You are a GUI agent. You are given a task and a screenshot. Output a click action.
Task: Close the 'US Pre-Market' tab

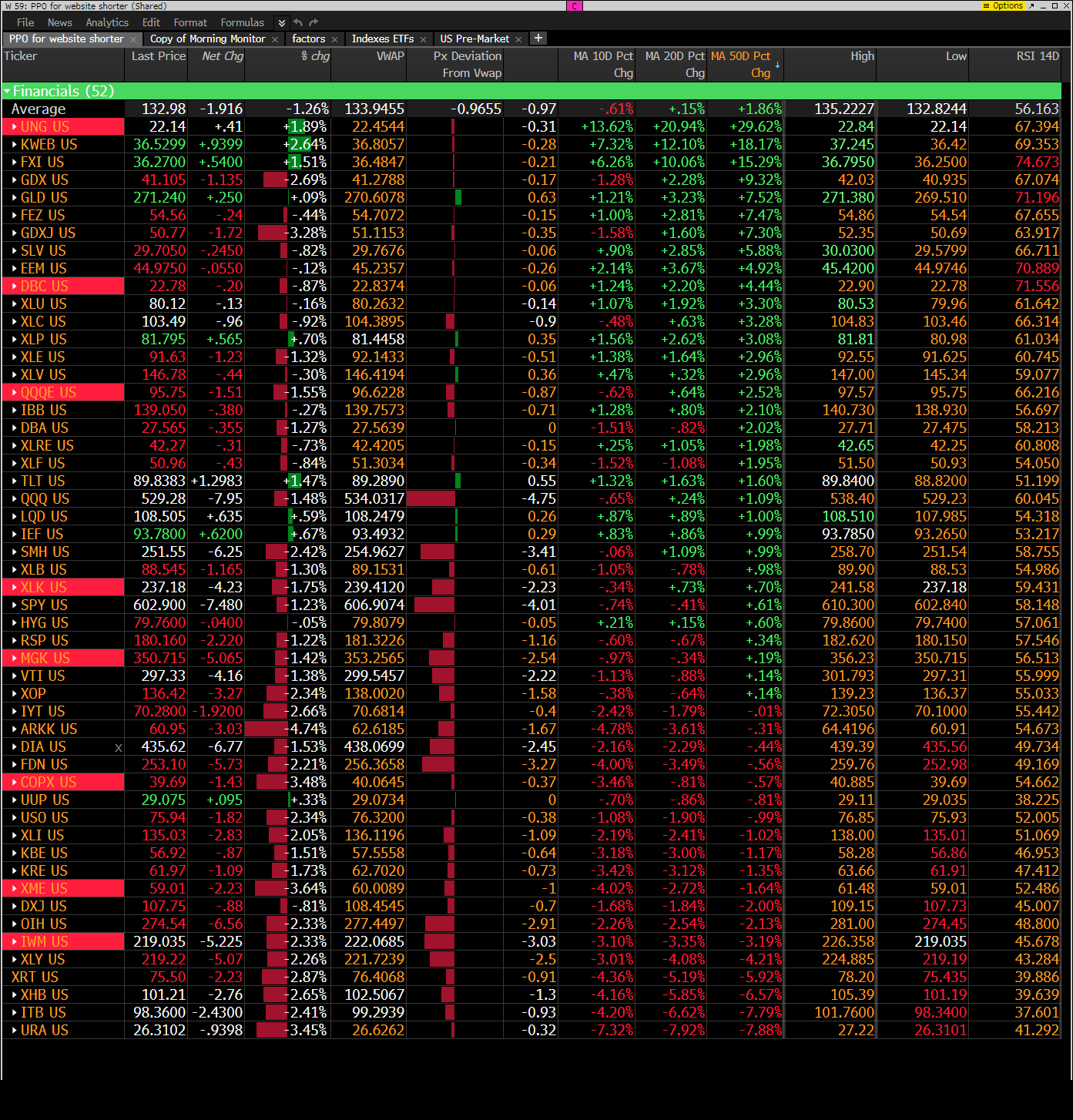518,39
